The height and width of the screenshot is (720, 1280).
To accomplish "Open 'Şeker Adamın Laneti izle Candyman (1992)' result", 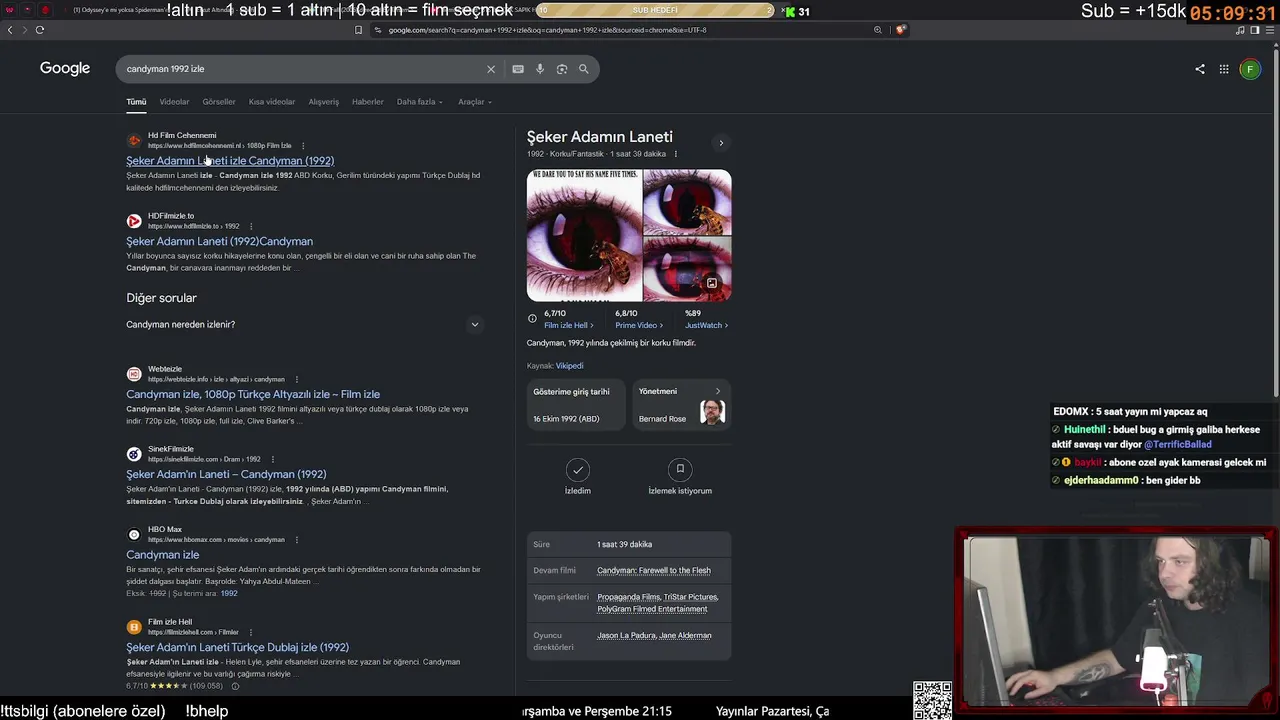I will [230, 161].
